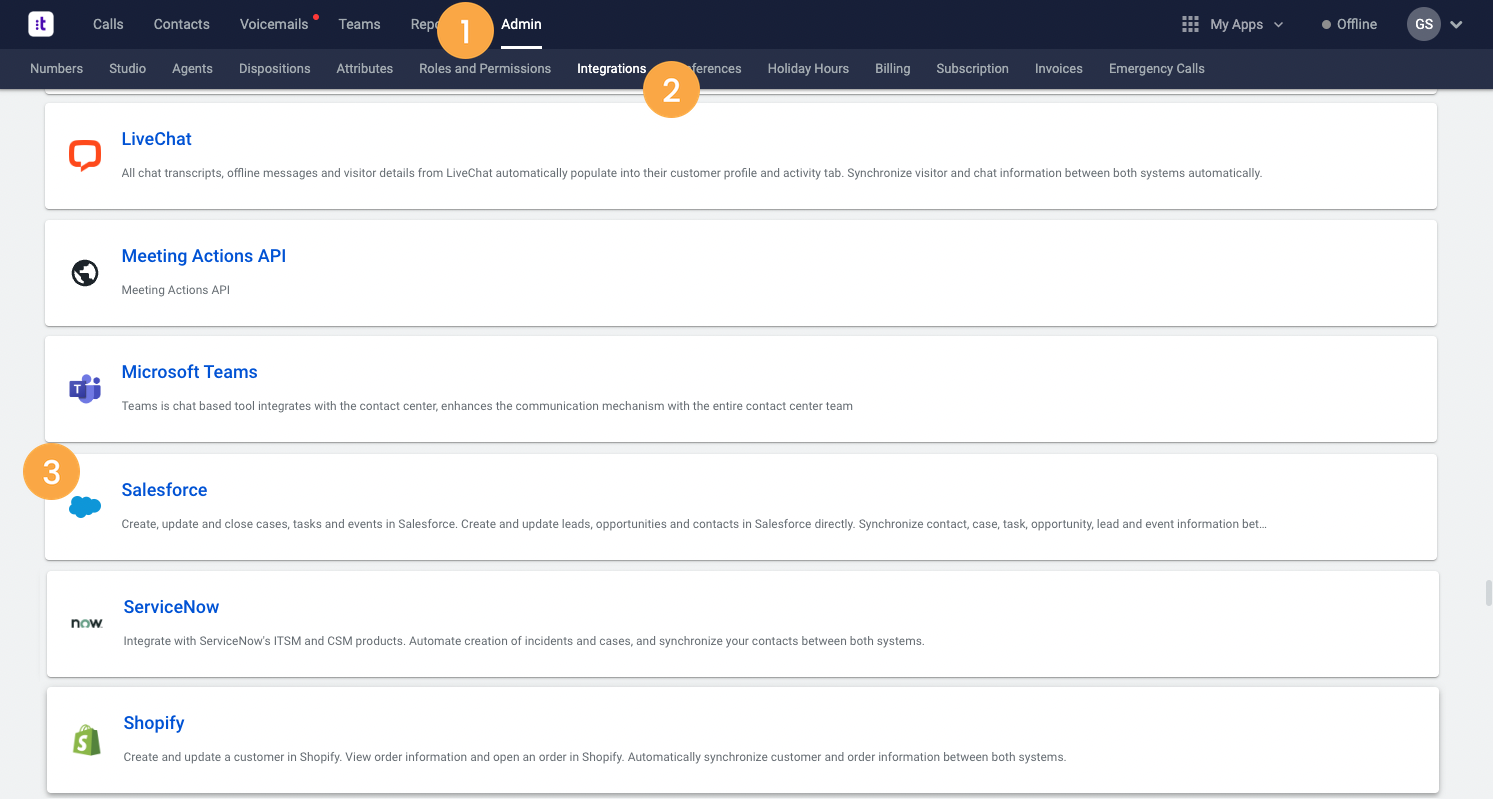
Task: Open the Salesforce integration link
Action: [165, 490]
